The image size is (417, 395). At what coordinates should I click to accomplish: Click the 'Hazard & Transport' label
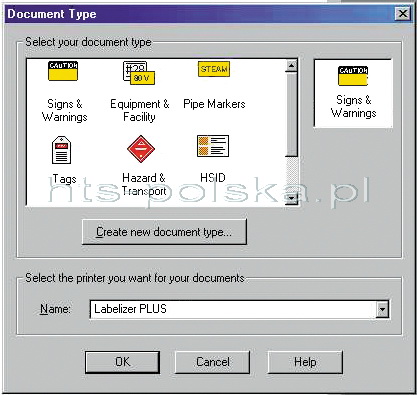144,184
